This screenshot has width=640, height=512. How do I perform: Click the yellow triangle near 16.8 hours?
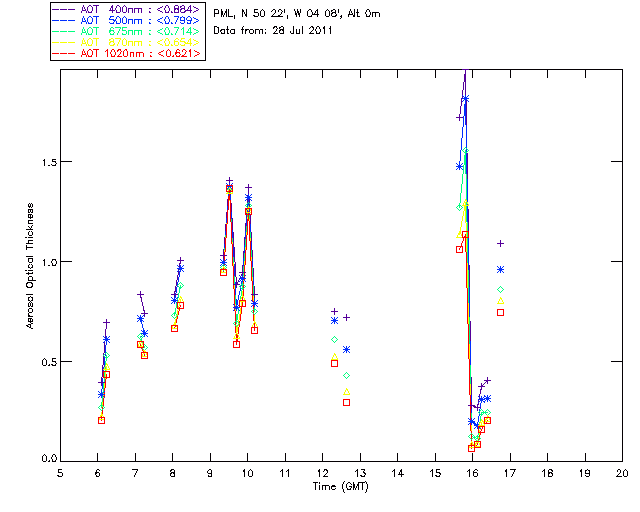coord(501,300)
